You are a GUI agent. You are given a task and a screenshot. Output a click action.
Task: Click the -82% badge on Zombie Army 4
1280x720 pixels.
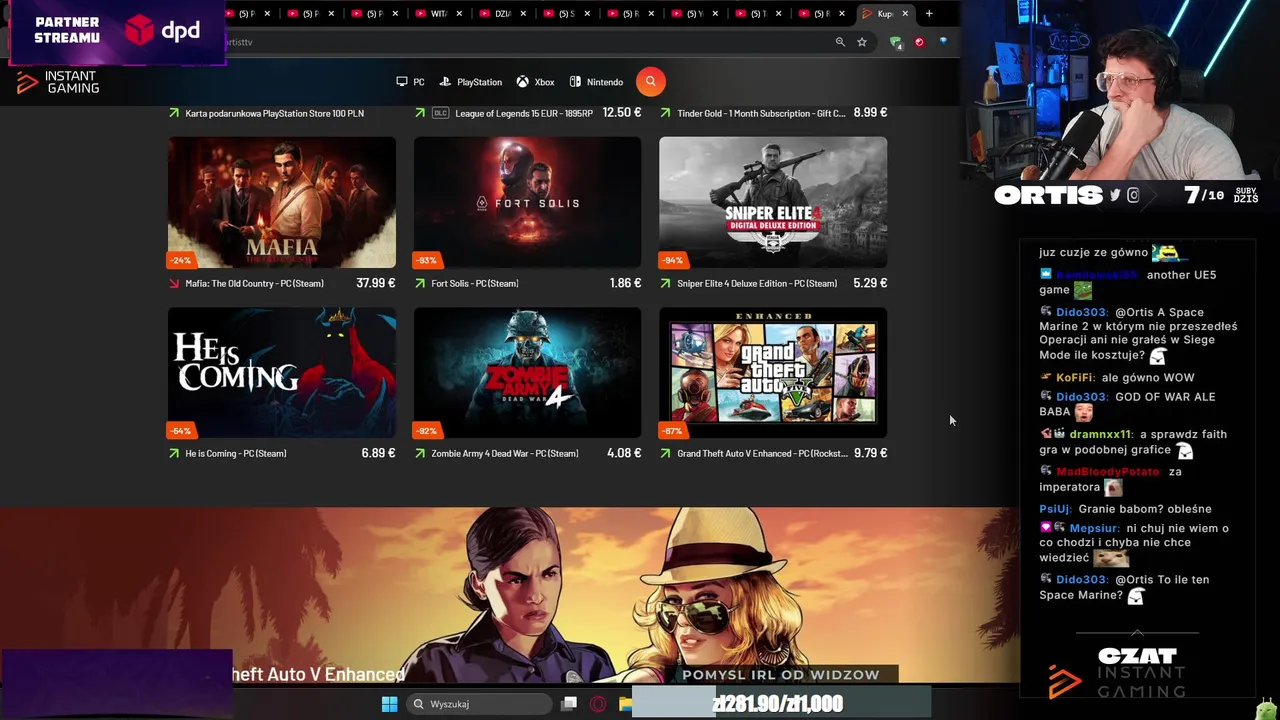point(427,431)
